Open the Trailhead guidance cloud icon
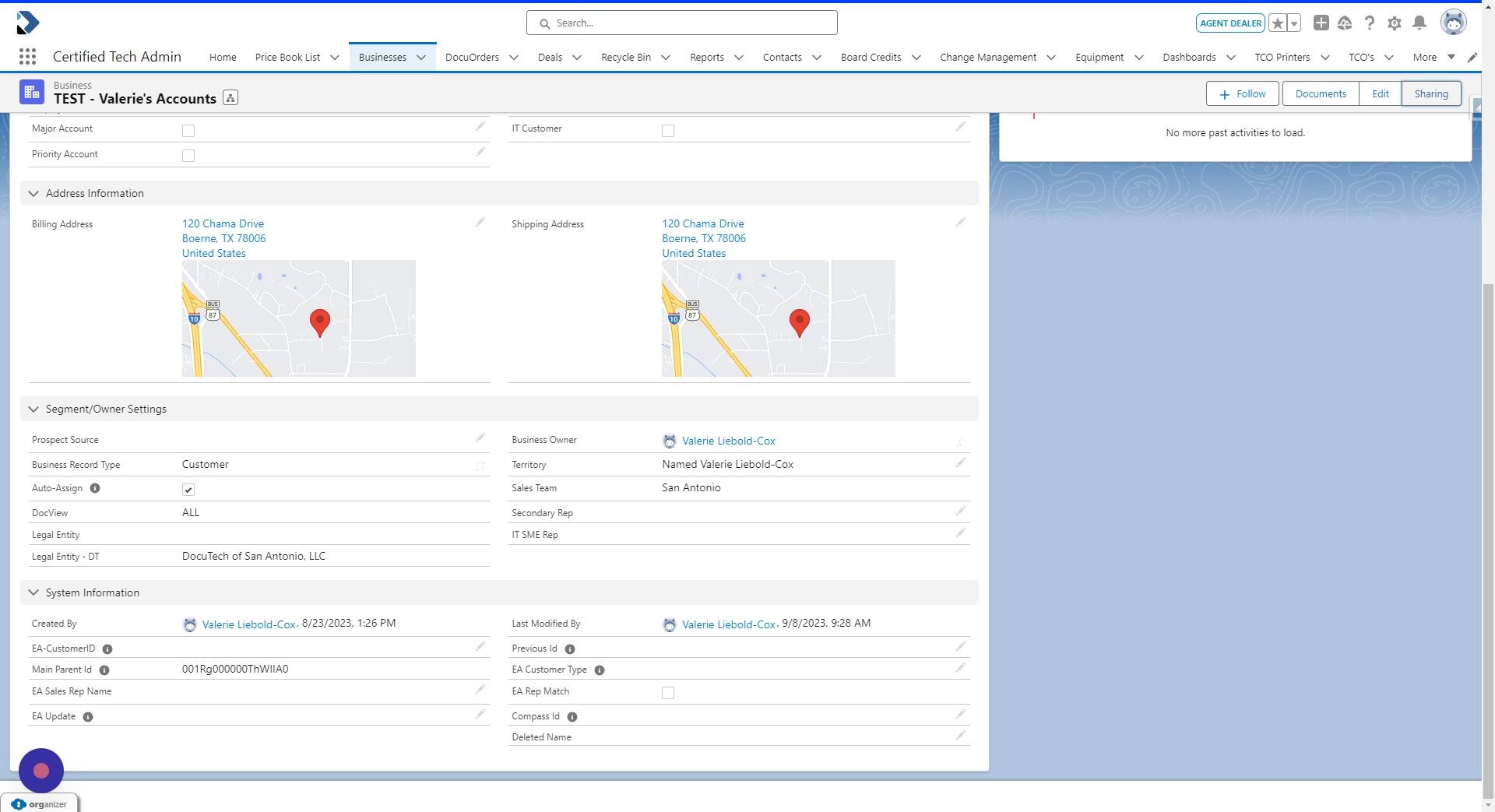This screenshot has width=1495, height=812. point(1345,23)
